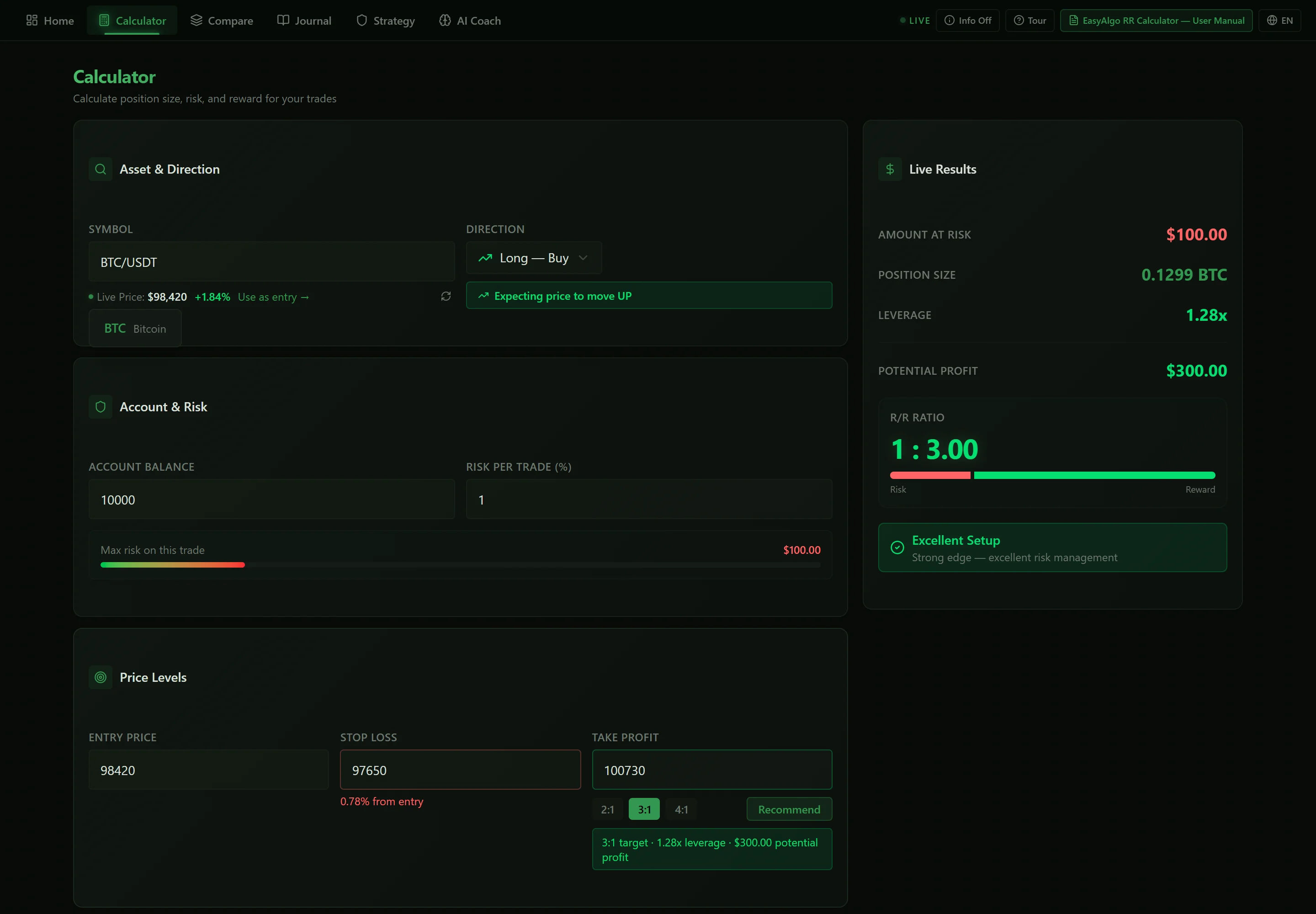Viewport: 1316px width, 914px height.
Task: Toggle the Info Off button
Action: 967,21
